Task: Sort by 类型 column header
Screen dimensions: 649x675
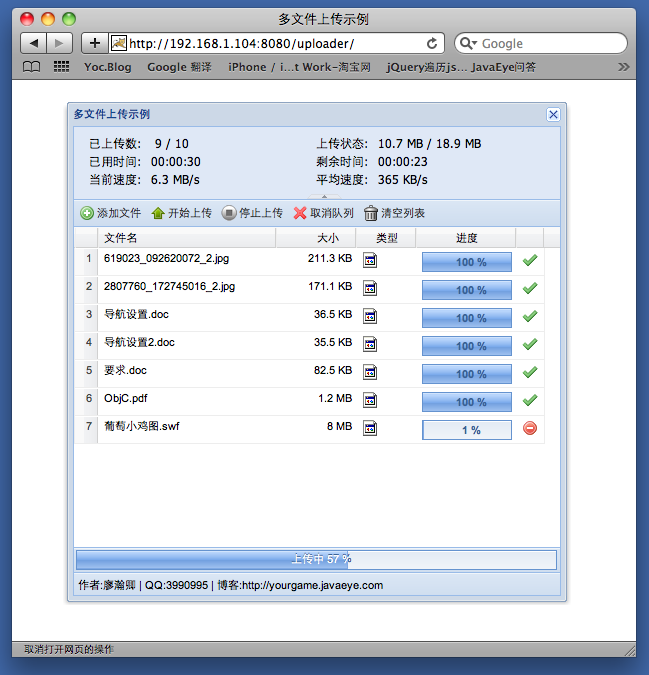Action: click(x=386, y=238)
